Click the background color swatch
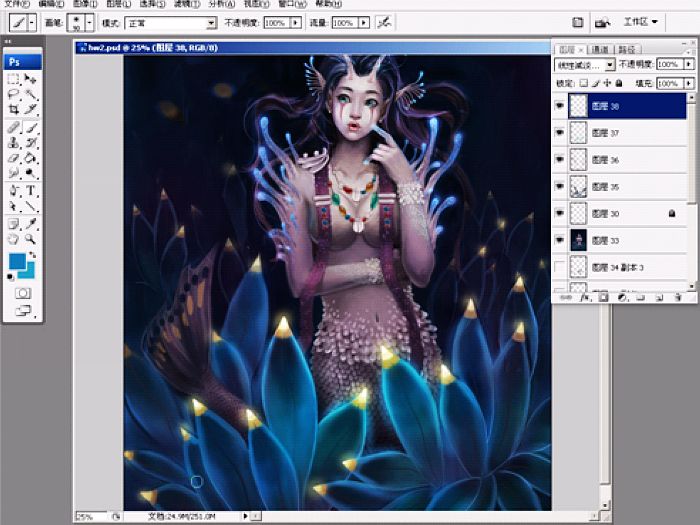The width and height of the screenshot is (700, 525). (x=30, y=271)
